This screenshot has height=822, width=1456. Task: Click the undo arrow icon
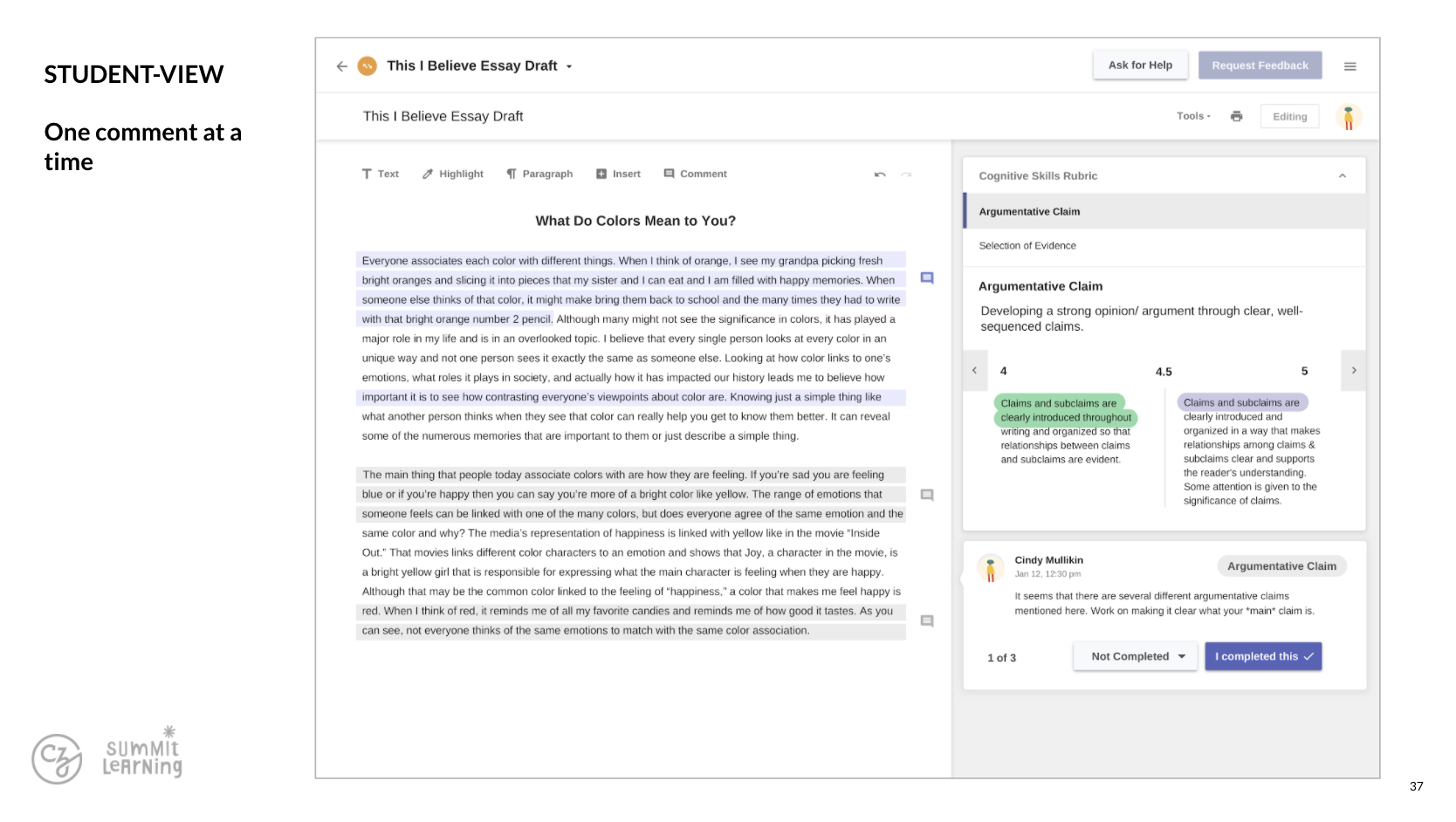point(880,175)
